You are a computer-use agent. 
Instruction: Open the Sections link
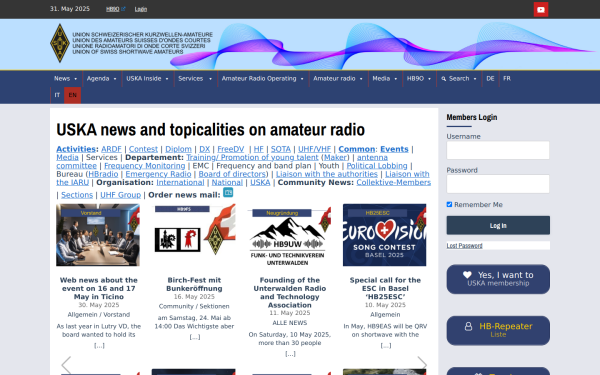(x=77, y=195)
